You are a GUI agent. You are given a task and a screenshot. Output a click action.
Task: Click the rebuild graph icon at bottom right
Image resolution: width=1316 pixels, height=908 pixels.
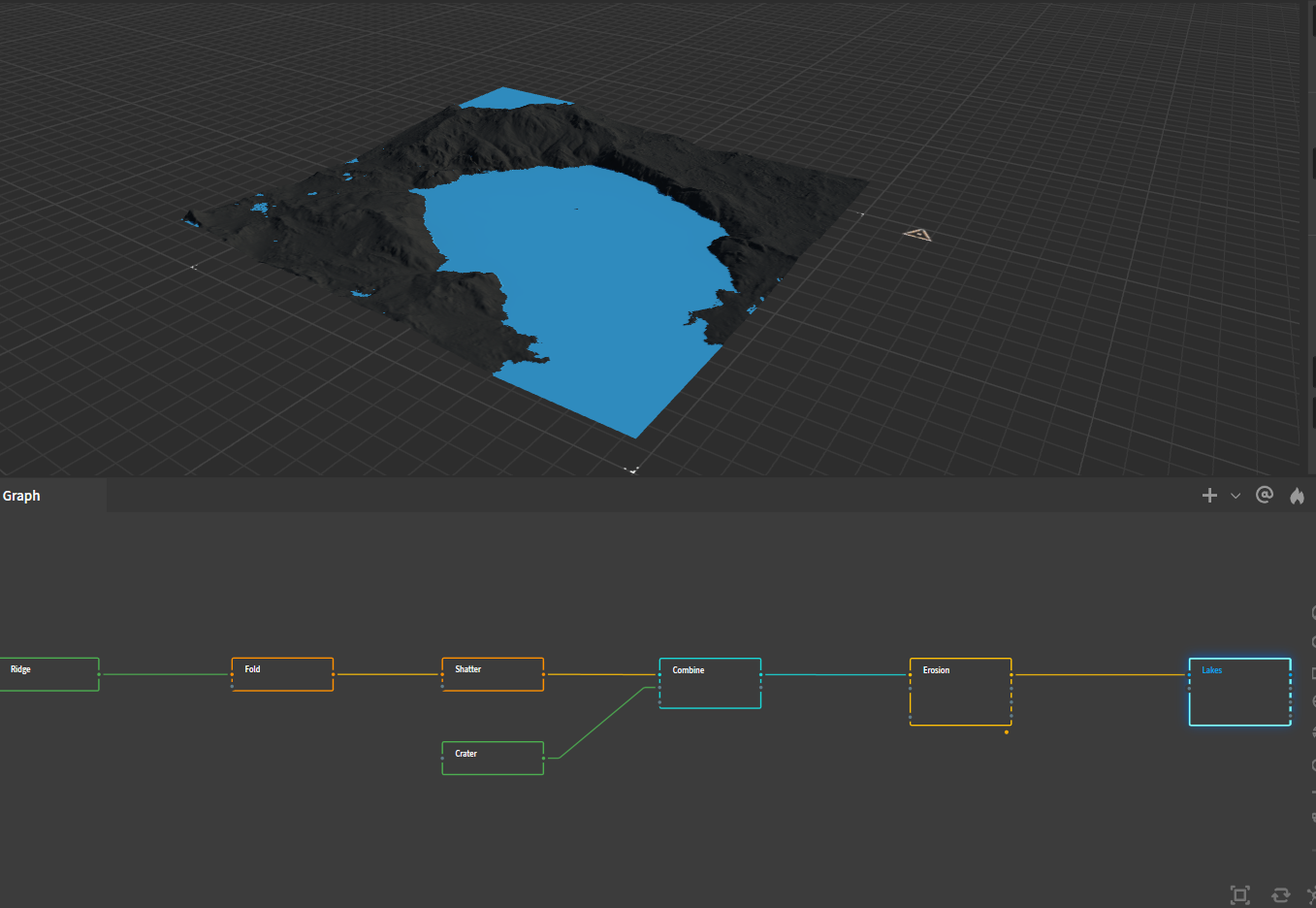pos(1280,894)
